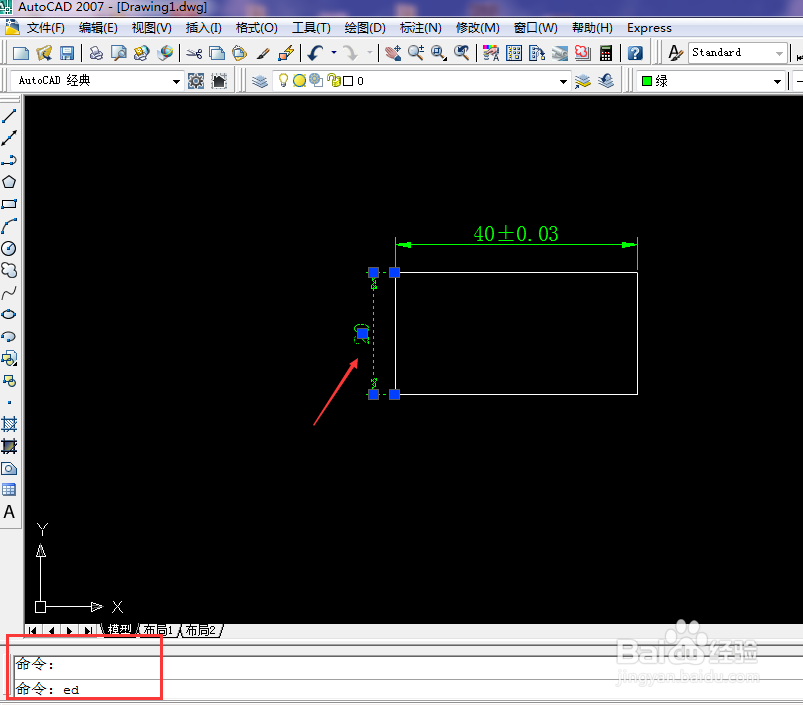This screenshot has width=803, height=705.
Task: Toggle layer 0 freeze sun icon
Action: 300,80
